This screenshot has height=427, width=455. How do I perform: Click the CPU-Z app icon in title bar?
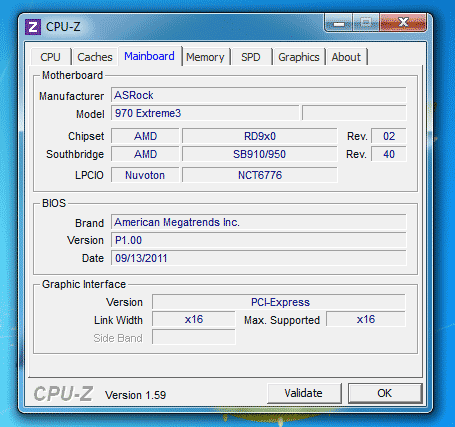33,27
